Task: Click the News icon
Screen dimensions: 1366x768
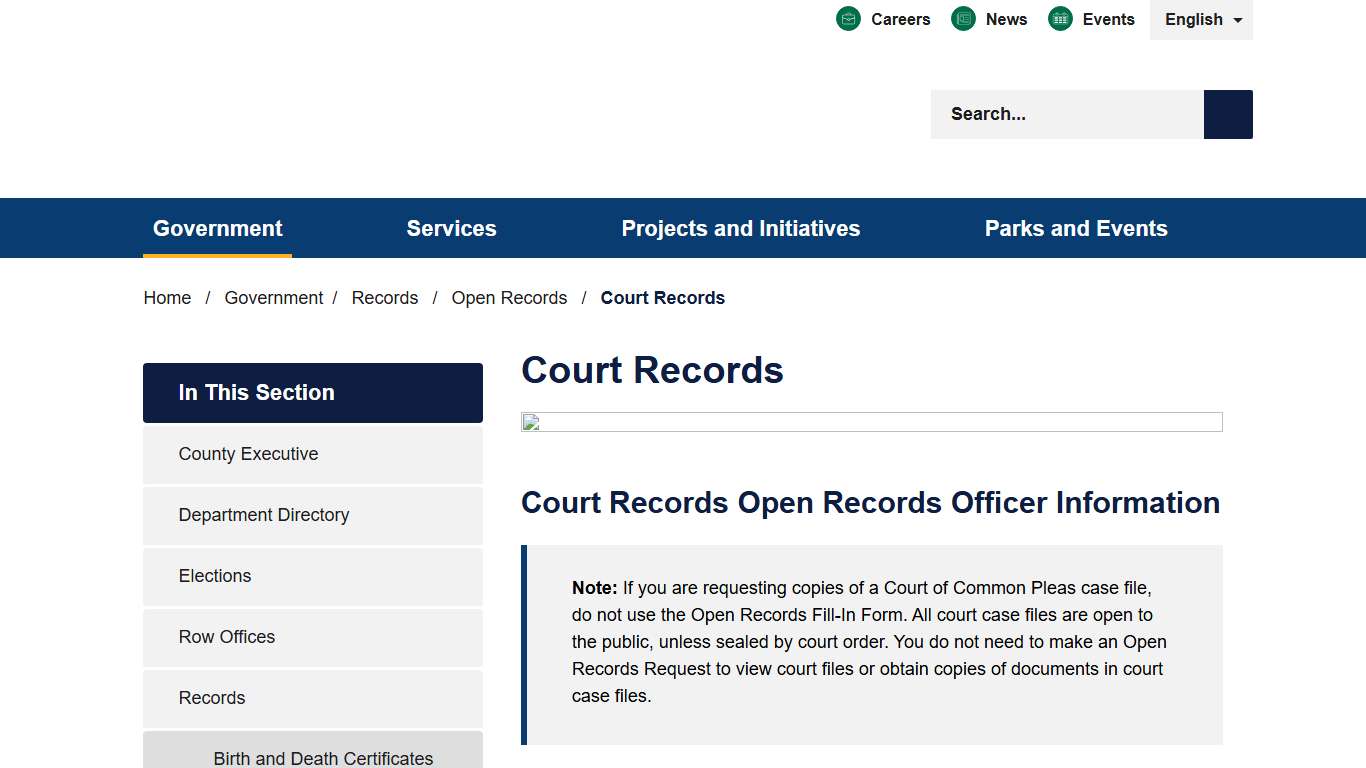Action: (x=963, y=18)
